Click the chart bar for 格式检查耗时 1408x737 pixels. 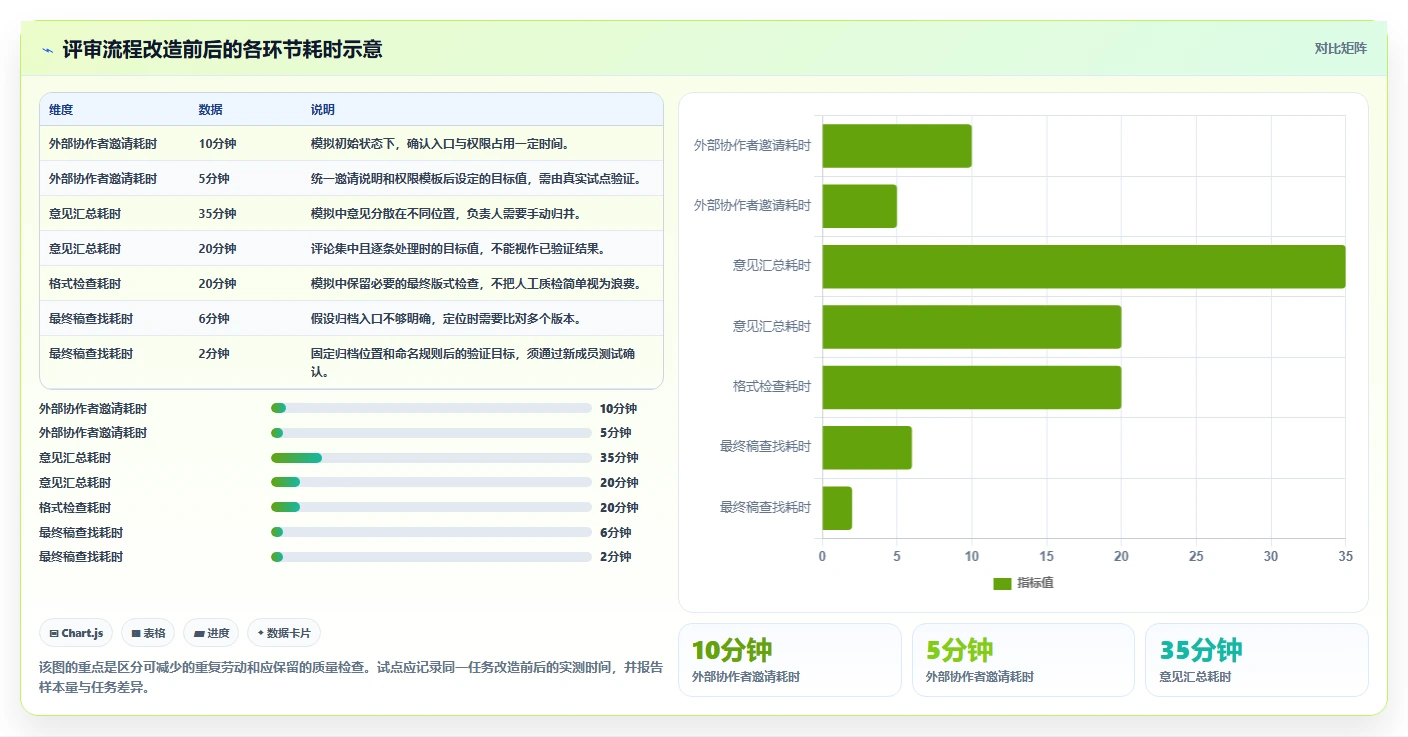971,387
